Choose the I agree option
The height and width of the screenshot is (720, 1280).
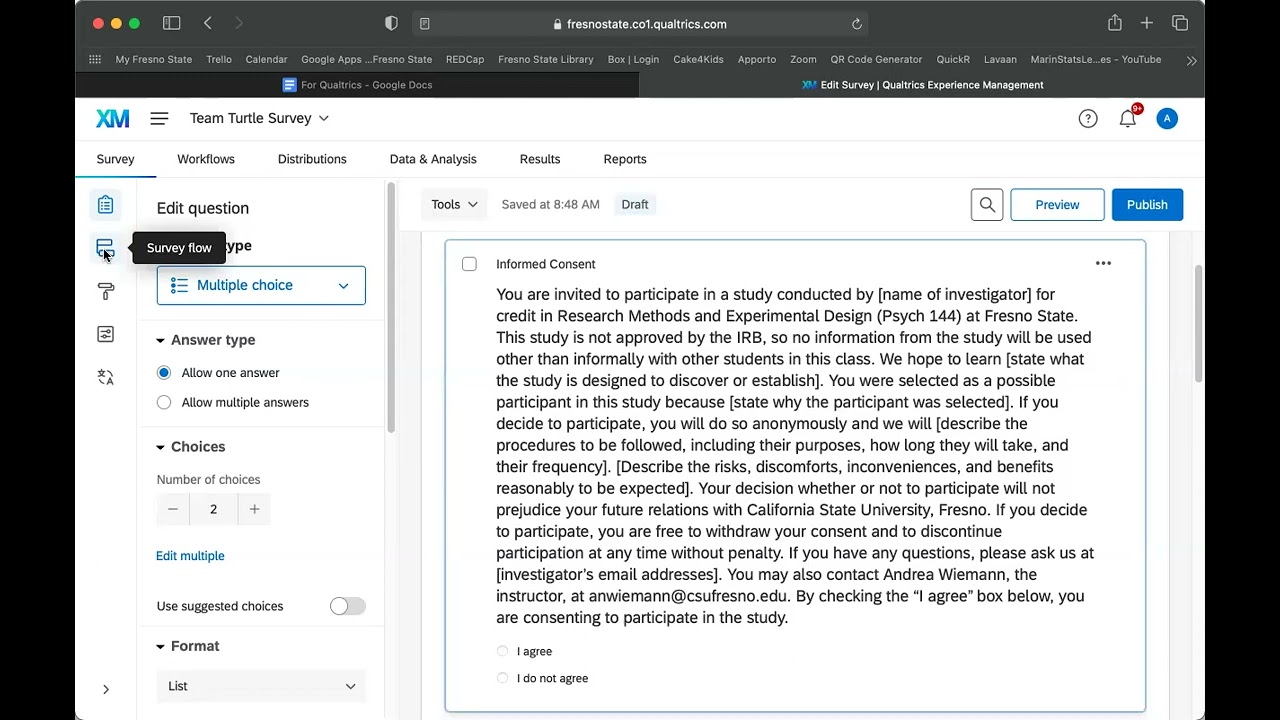[502, 651]
